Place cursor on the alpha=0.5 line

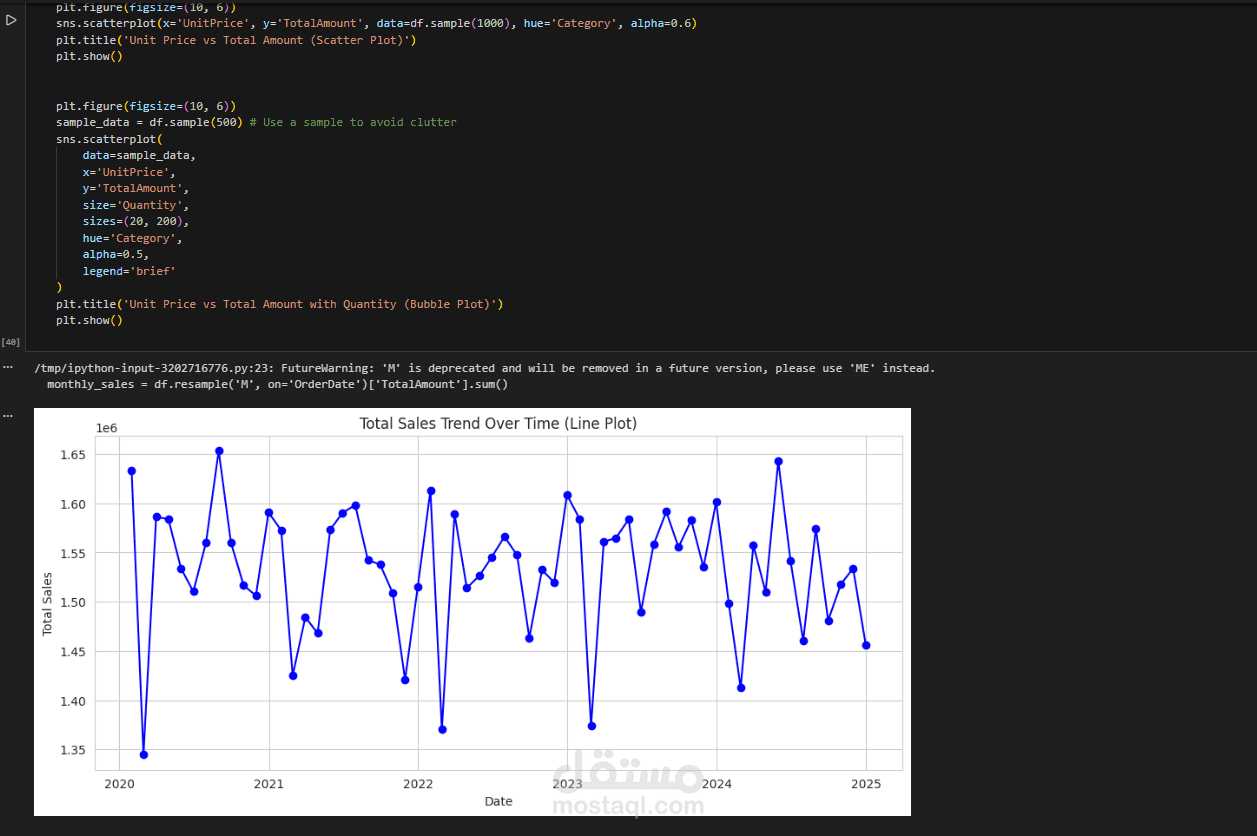coord(116,254)
